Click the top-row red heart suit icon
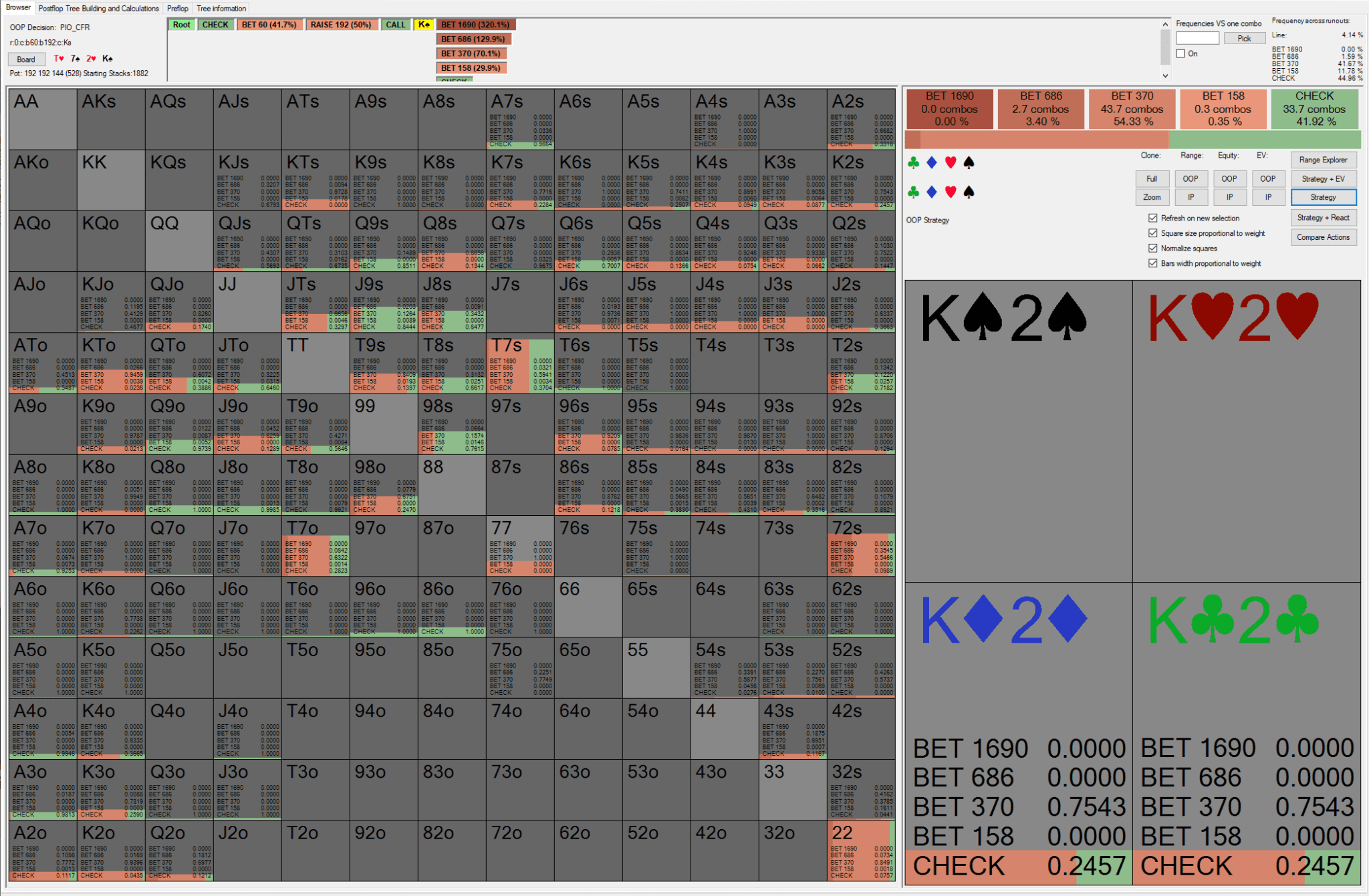1369x896 pixels. coord(951,162)
